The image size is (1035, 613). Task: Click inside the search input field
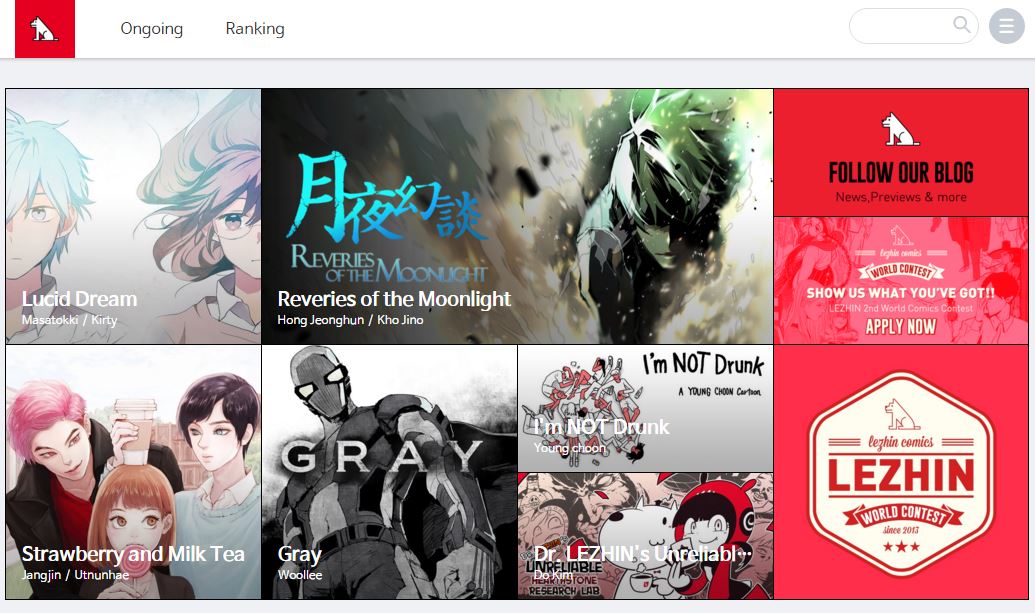click(x=902, y=26)
